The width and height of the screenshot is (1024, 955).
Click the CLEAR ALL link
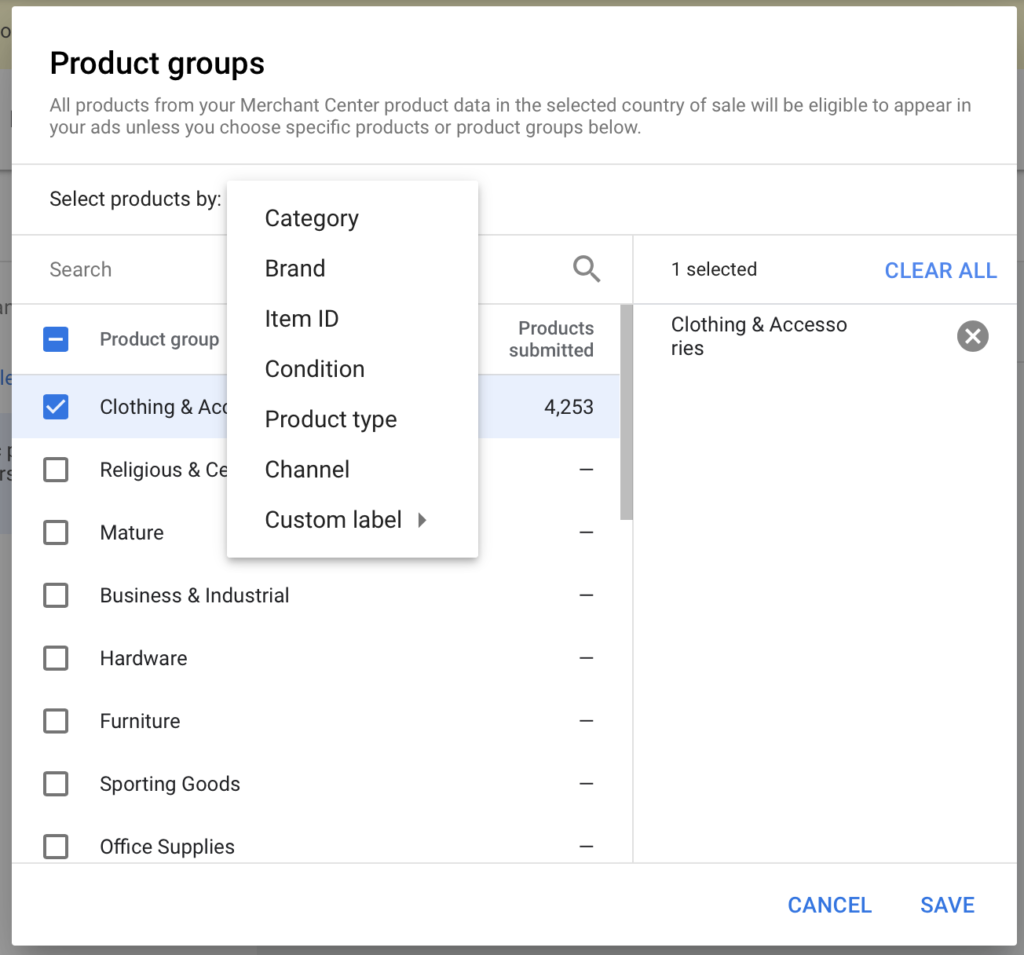pos(940,270)
